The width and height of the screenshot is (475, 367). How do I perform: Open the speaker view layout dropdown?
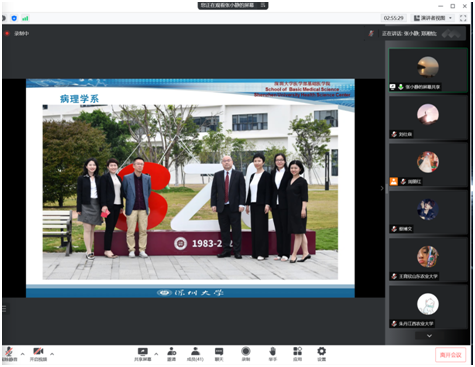click(433, 18)
